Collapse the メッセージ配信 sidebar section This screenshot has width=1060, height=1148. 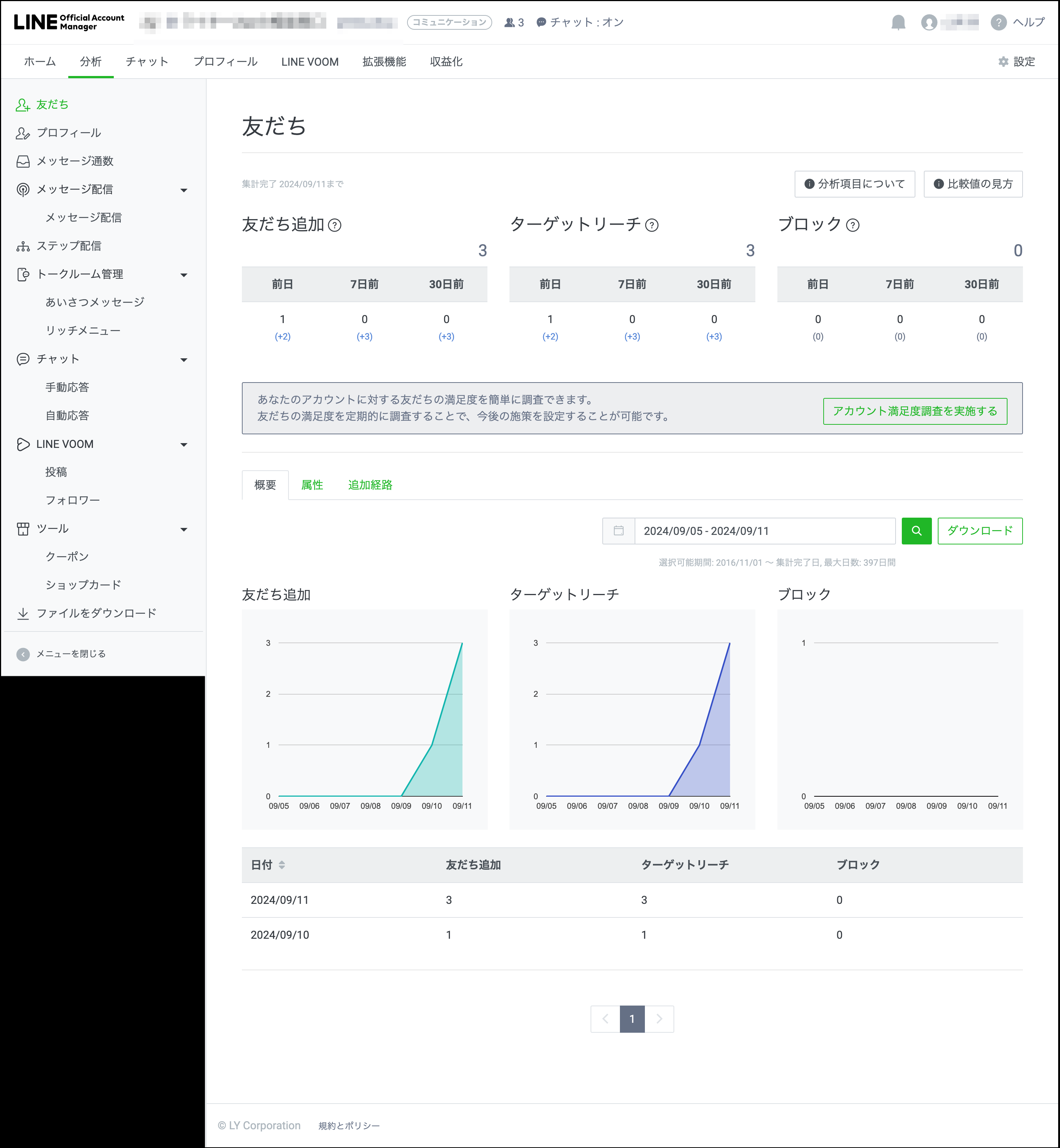pos(184,190)
